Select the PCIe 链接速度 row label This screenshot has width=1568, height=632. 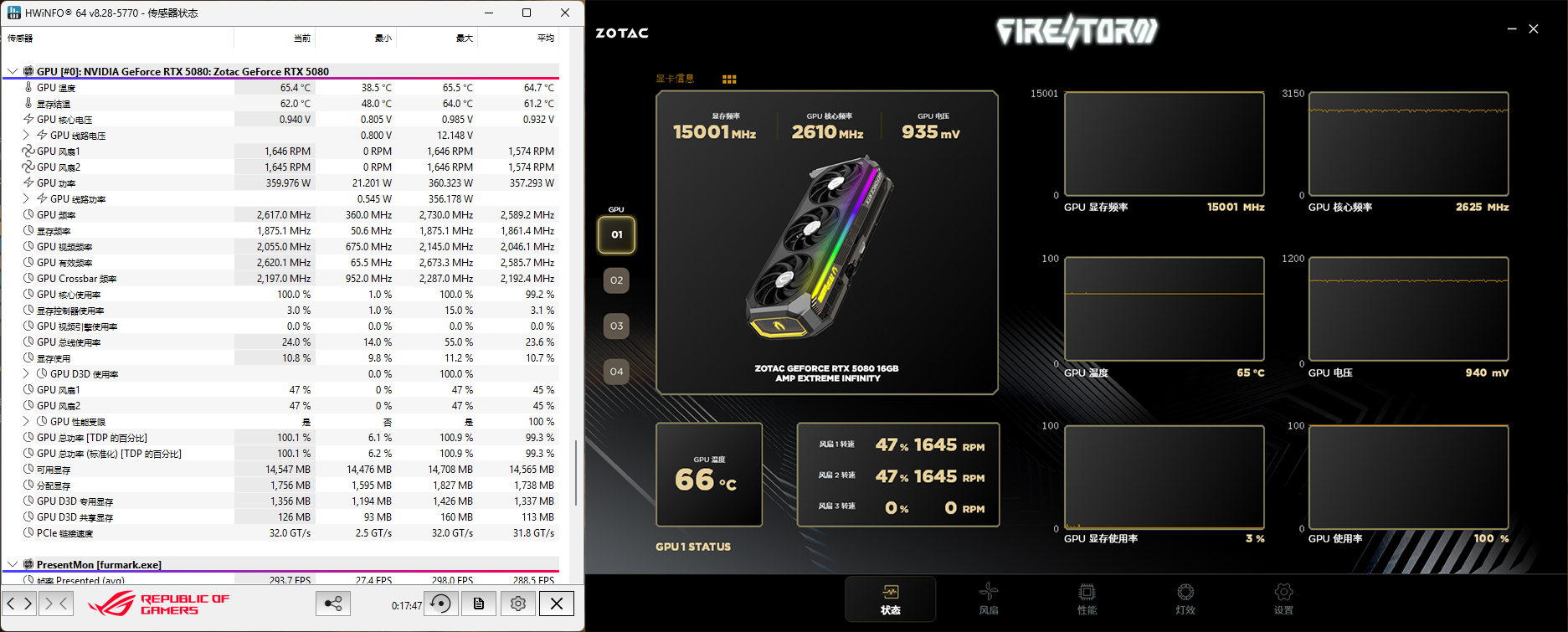click(x=65, y=533)
